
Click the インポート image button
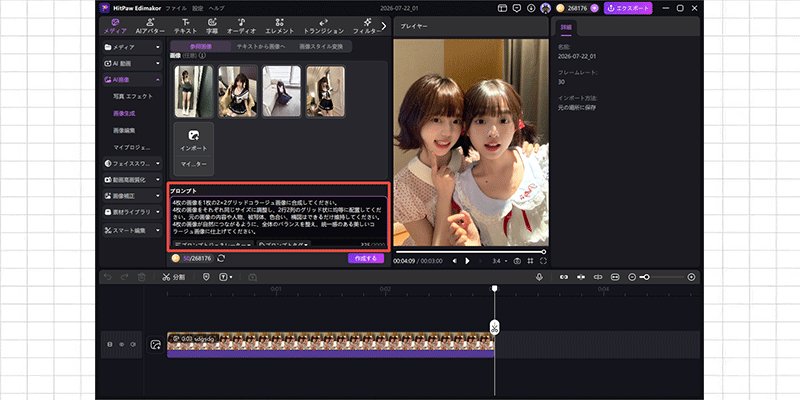(194, 139)
